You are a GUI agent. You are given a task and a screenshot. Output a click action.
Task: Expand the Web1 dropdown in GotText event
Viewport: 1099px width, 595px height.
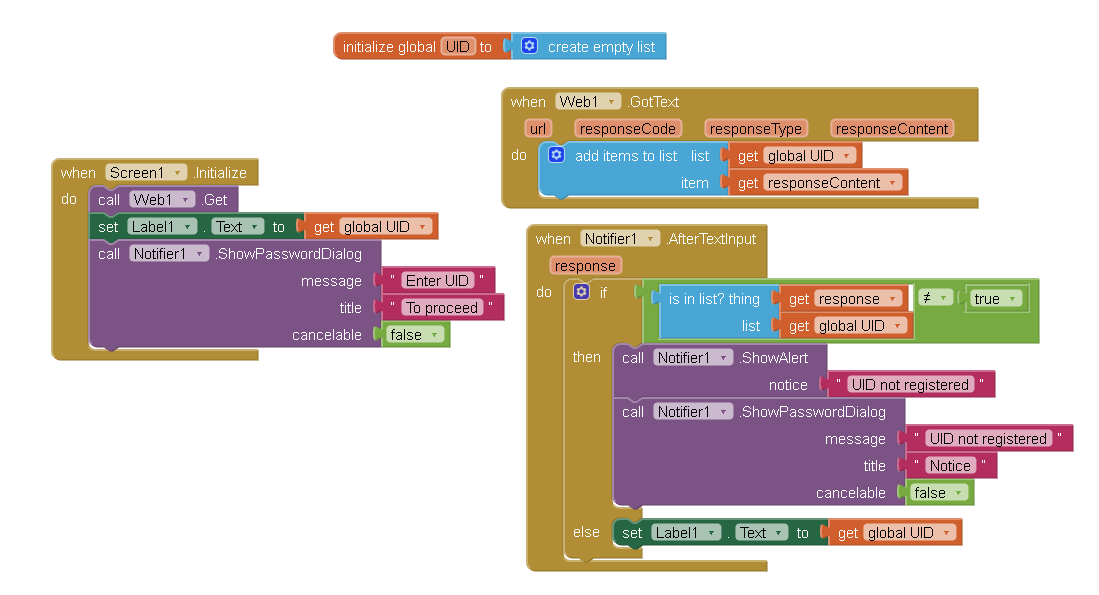tap(611, 102)
